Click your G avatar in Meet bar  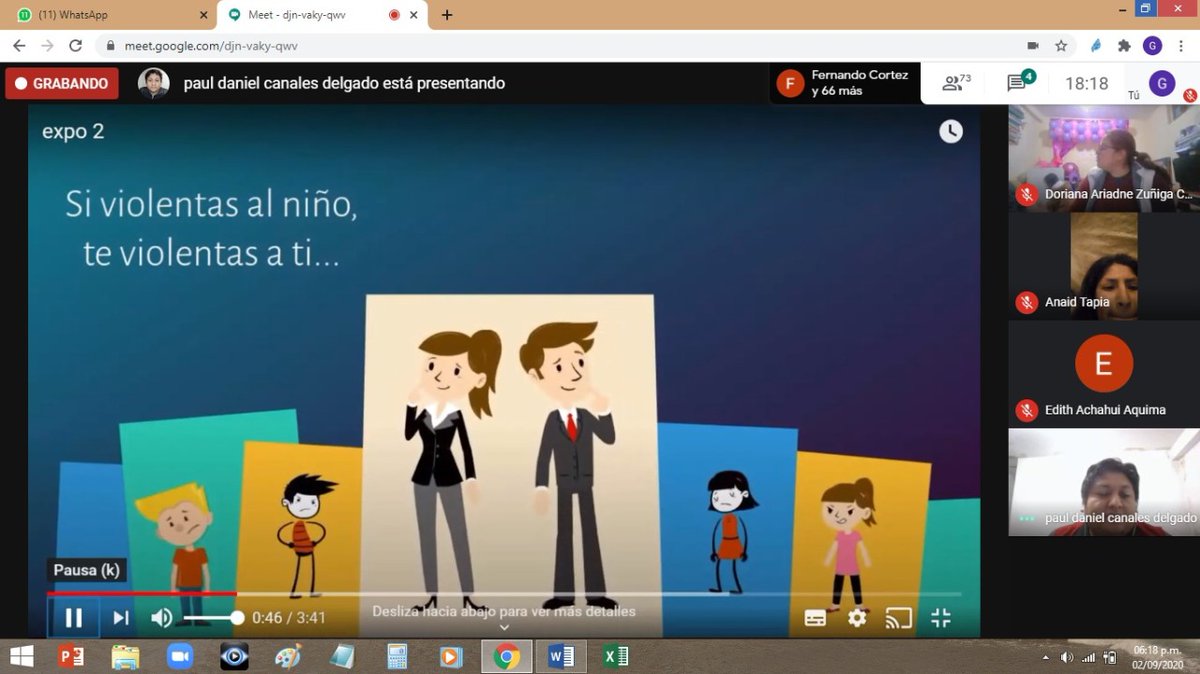(x=1161, y=83)
